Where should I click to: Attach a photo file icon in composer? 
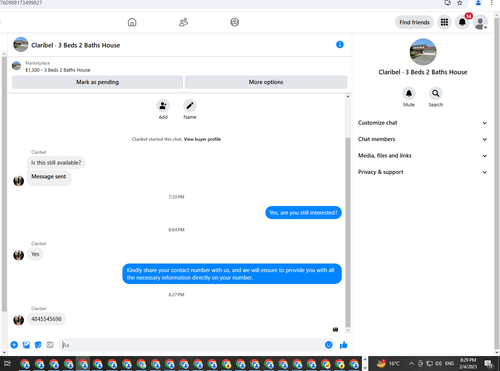click(x=26, y=345)
